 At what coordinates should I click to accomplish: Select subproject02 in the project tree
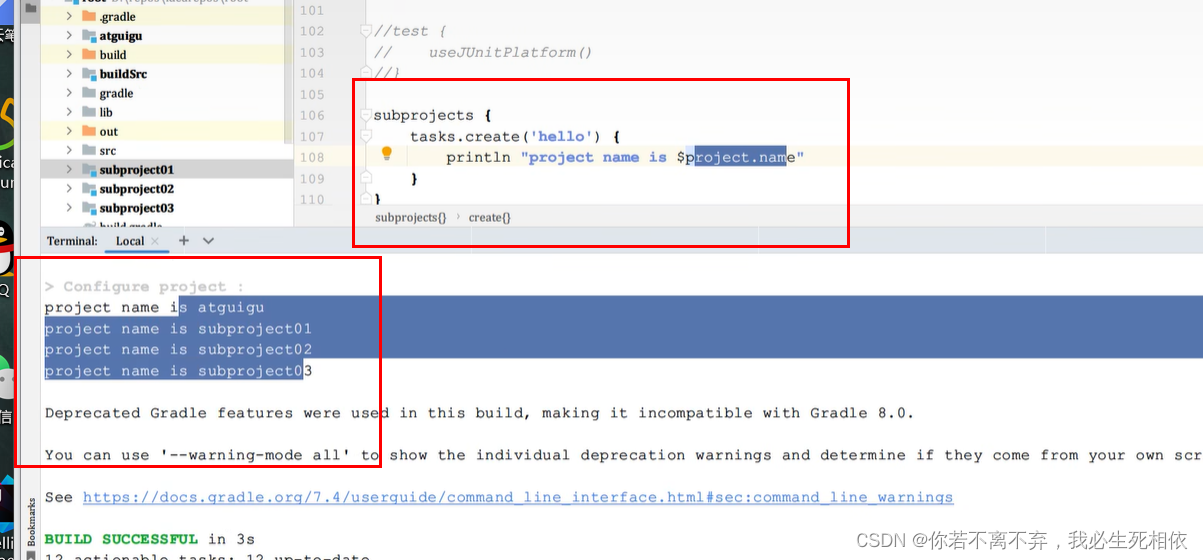(x=137, y=188)
